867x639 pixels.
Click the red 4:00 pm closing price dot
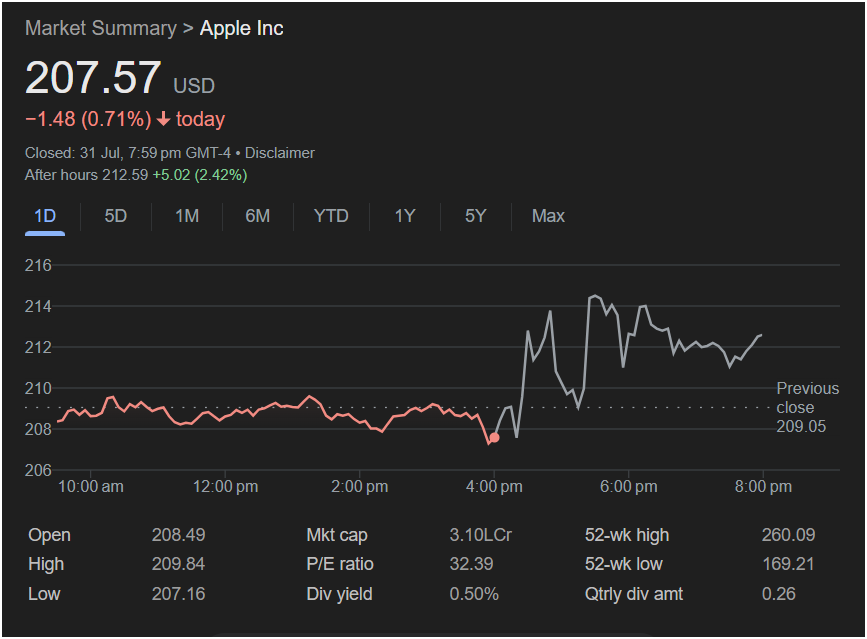(494, 438)
